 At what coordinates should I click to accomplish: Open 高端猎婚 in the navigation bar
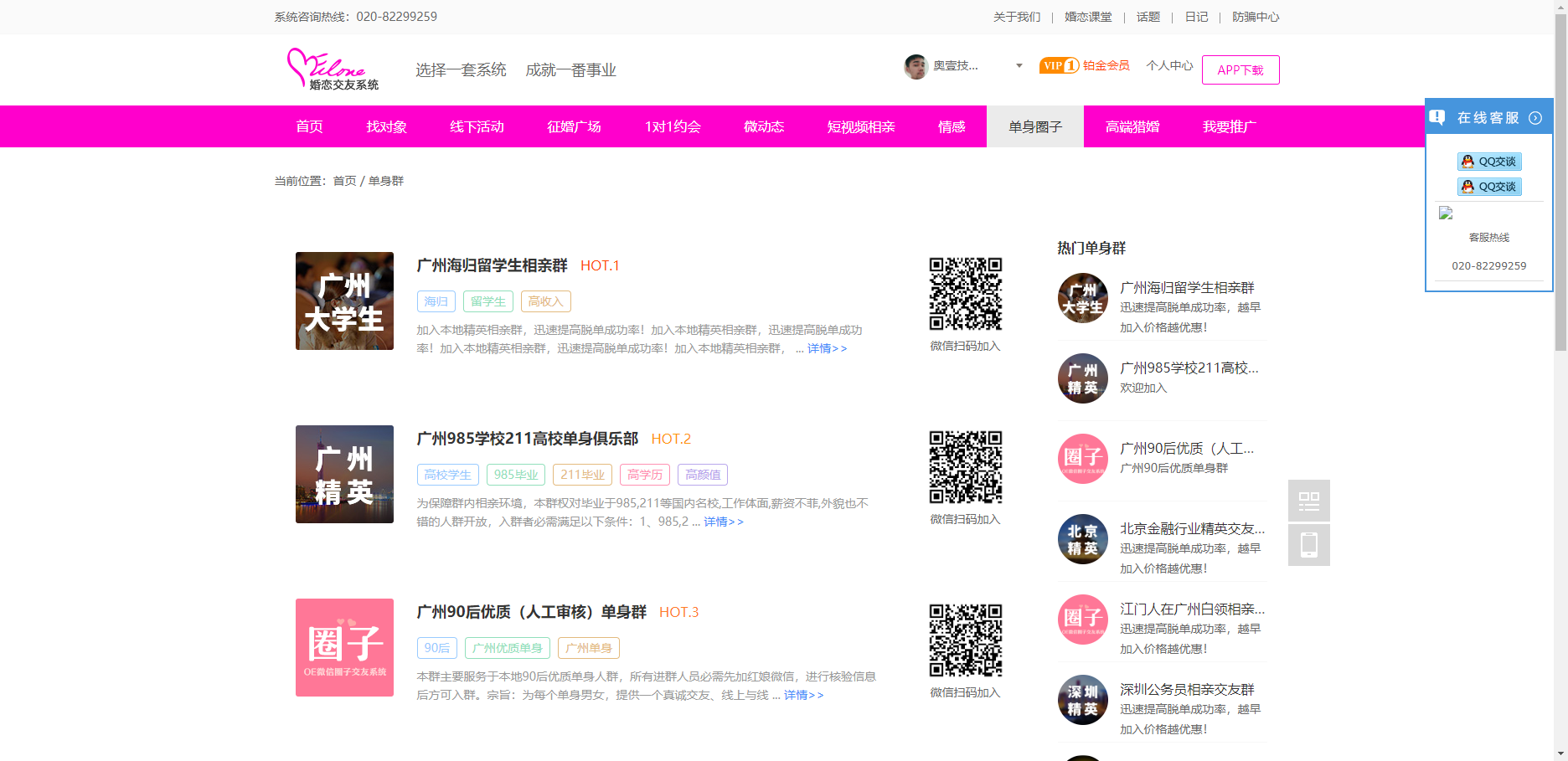pyautogui.click(x=1132, y=126)
